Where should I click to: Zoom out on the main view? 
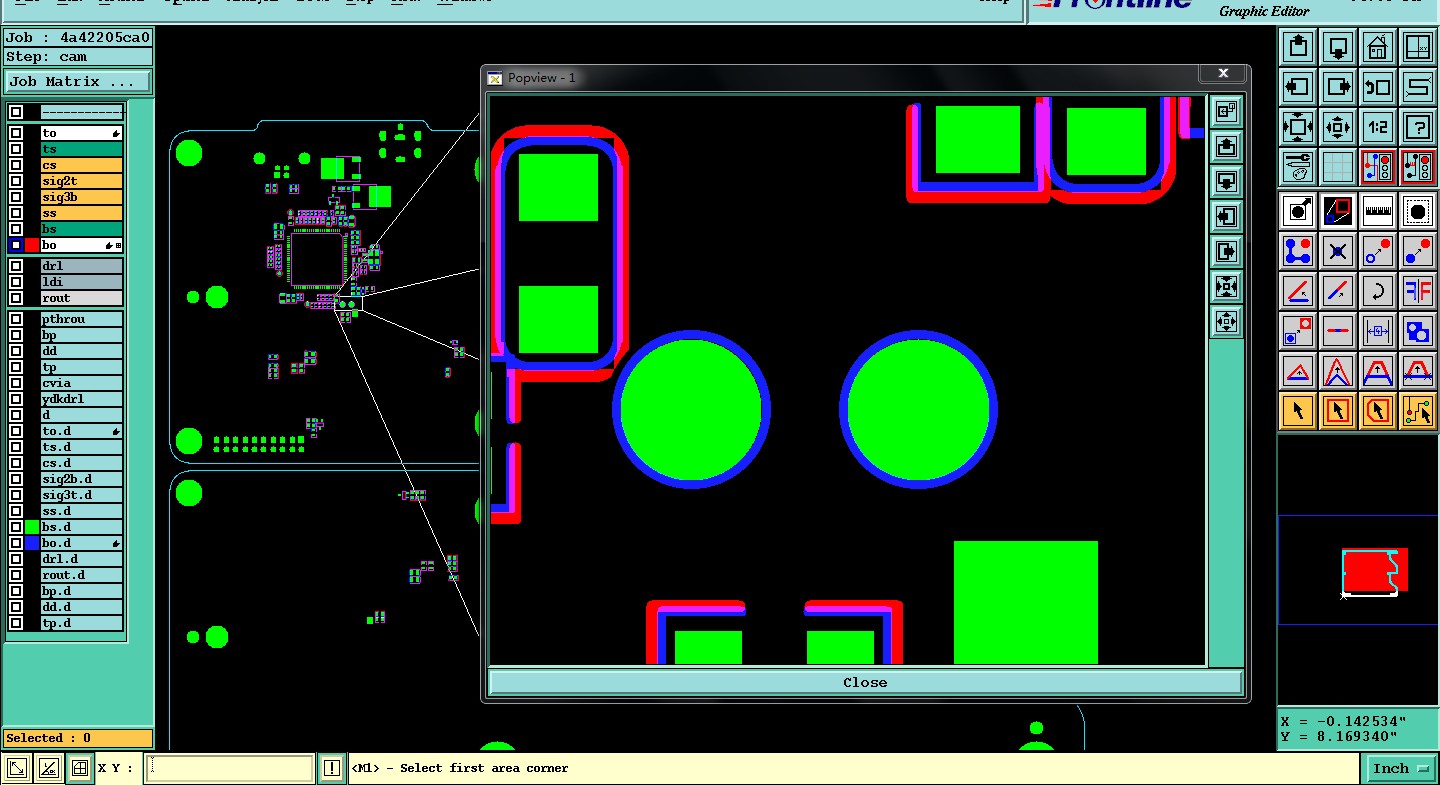click(x=1338, y=126)
